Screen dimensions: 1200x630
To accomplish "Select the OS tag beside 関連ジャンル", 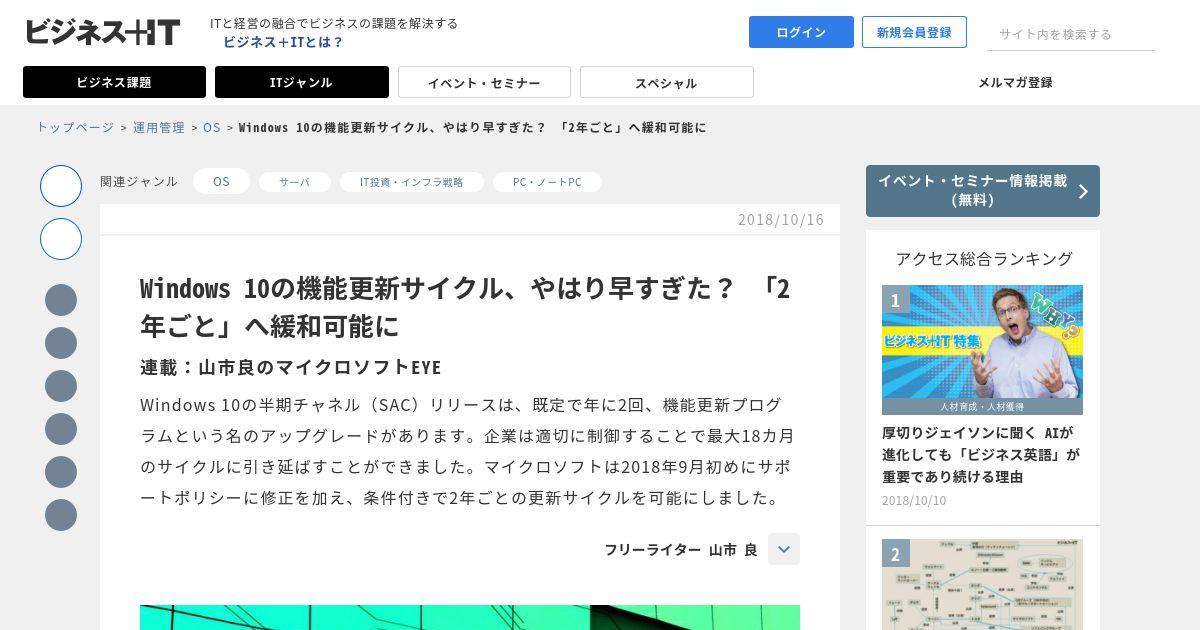I will [221, 181].
